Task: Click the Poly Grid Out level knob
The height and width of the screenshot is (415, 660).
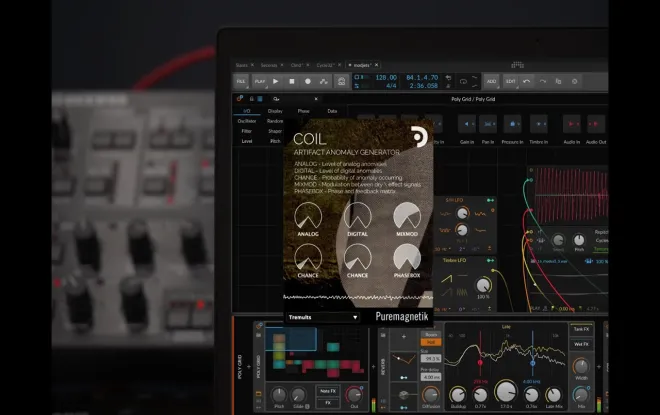Action: click(x=354, y=395)
